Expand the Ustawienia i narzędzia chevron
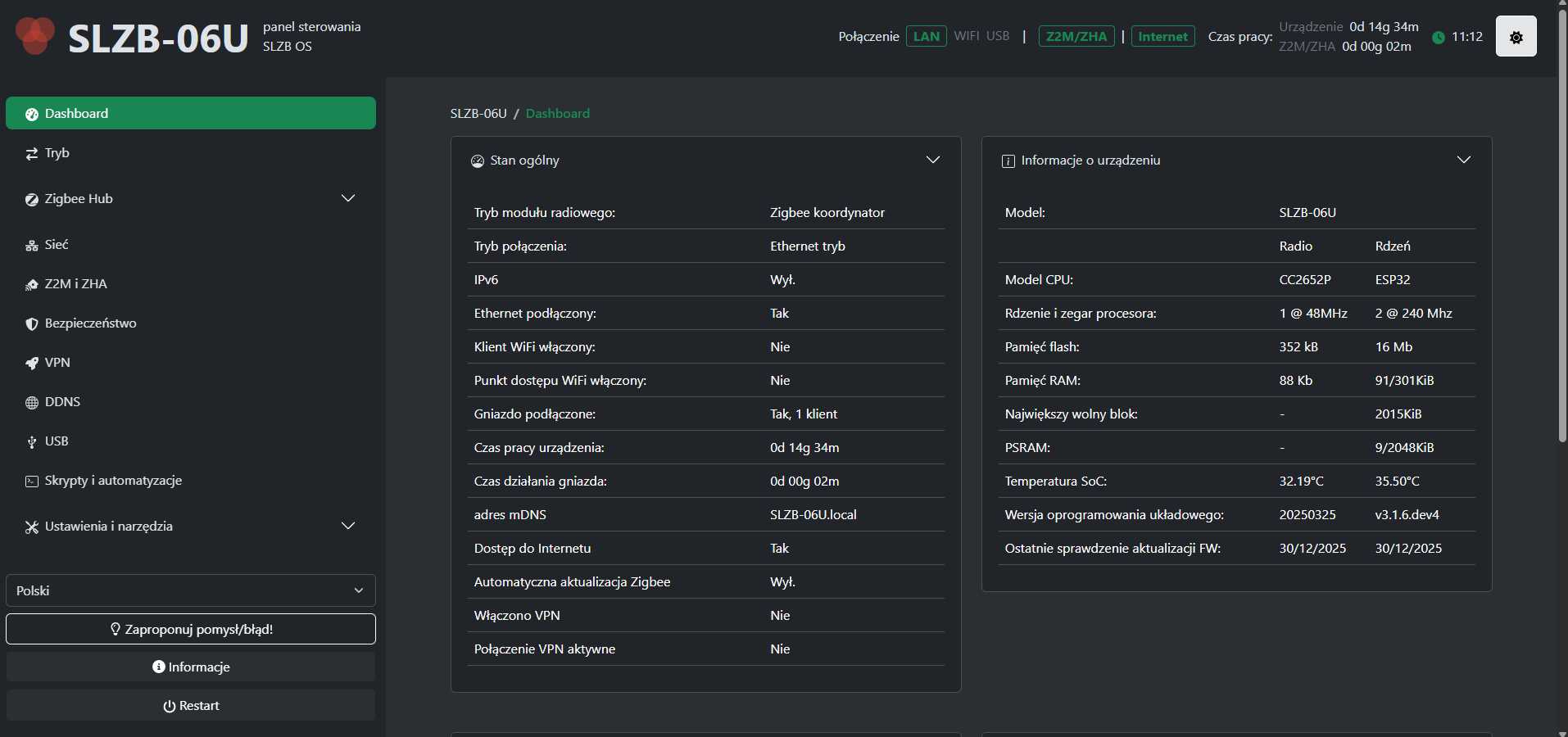Screen dimensions: 1568x737 348,526
